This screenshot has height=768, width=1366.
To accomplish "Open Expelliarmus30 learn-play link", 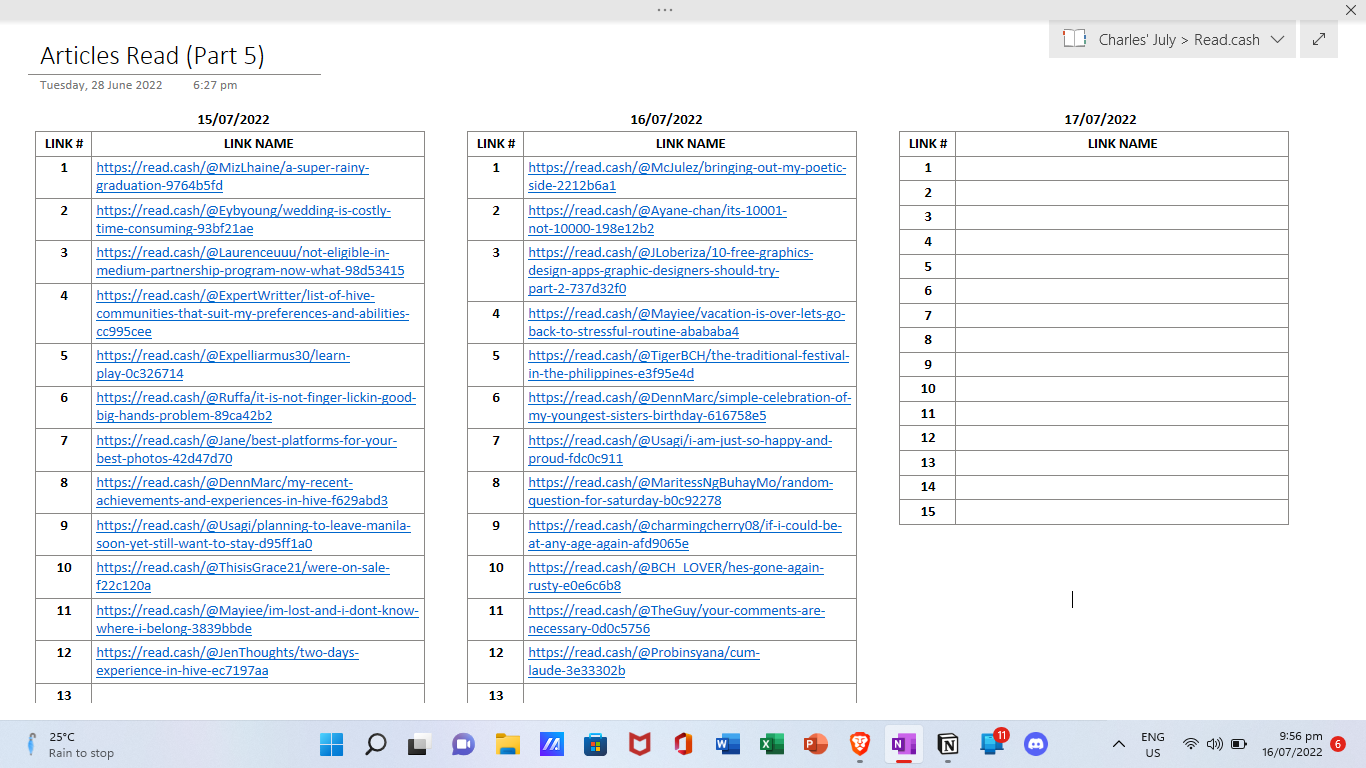I will point(223,364).
